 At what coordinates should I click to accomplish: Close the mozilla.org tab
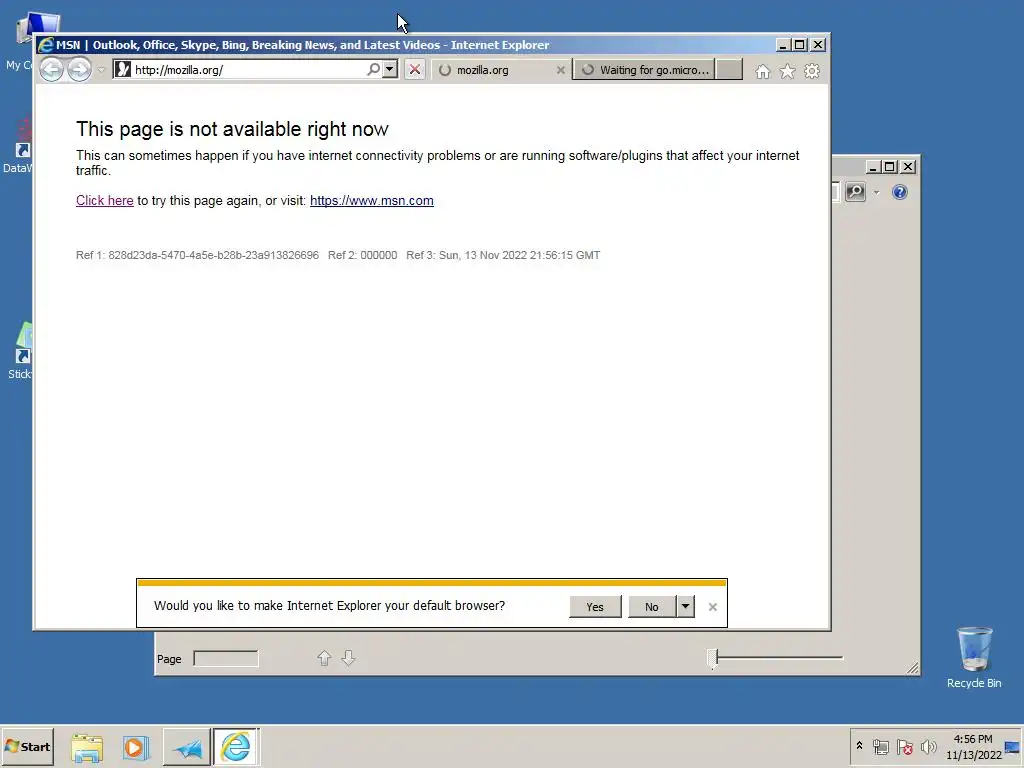click(560, 70)
